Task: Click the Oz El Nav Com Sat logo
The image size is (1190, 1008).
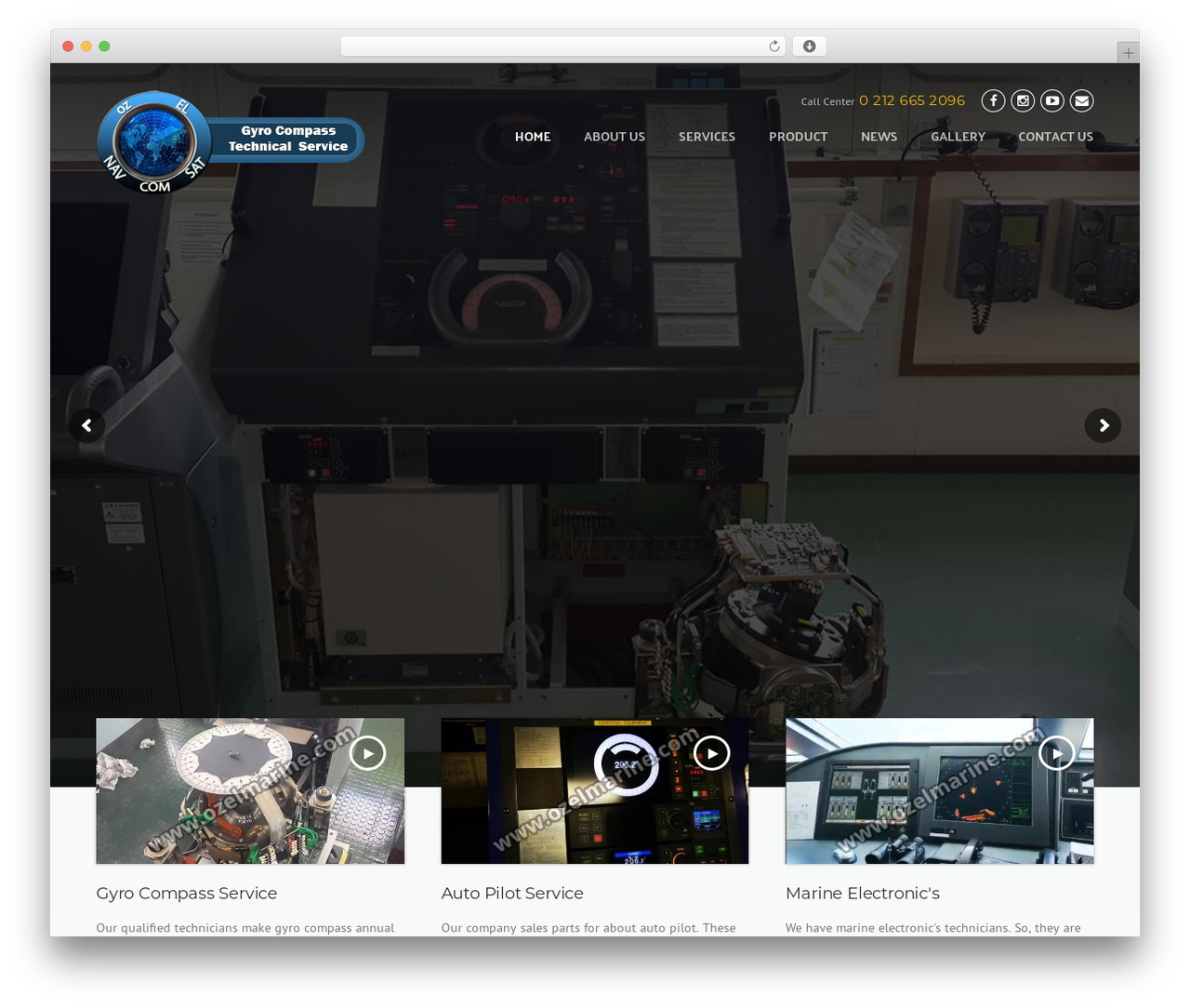Action: 153,142
